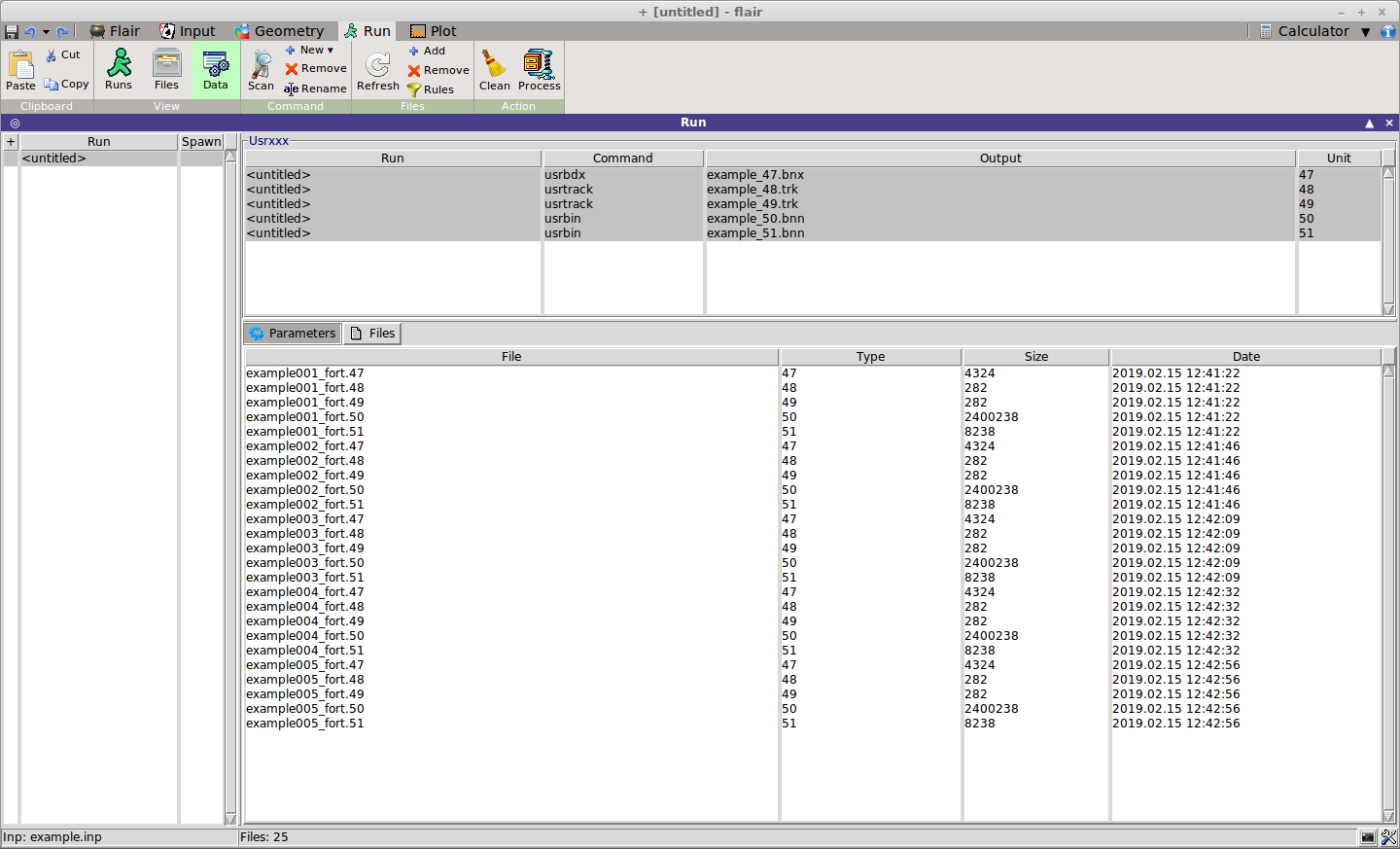Click Remove in the Files group
The width and height of the screenshot is (1400, 849).
click(438, 70)
